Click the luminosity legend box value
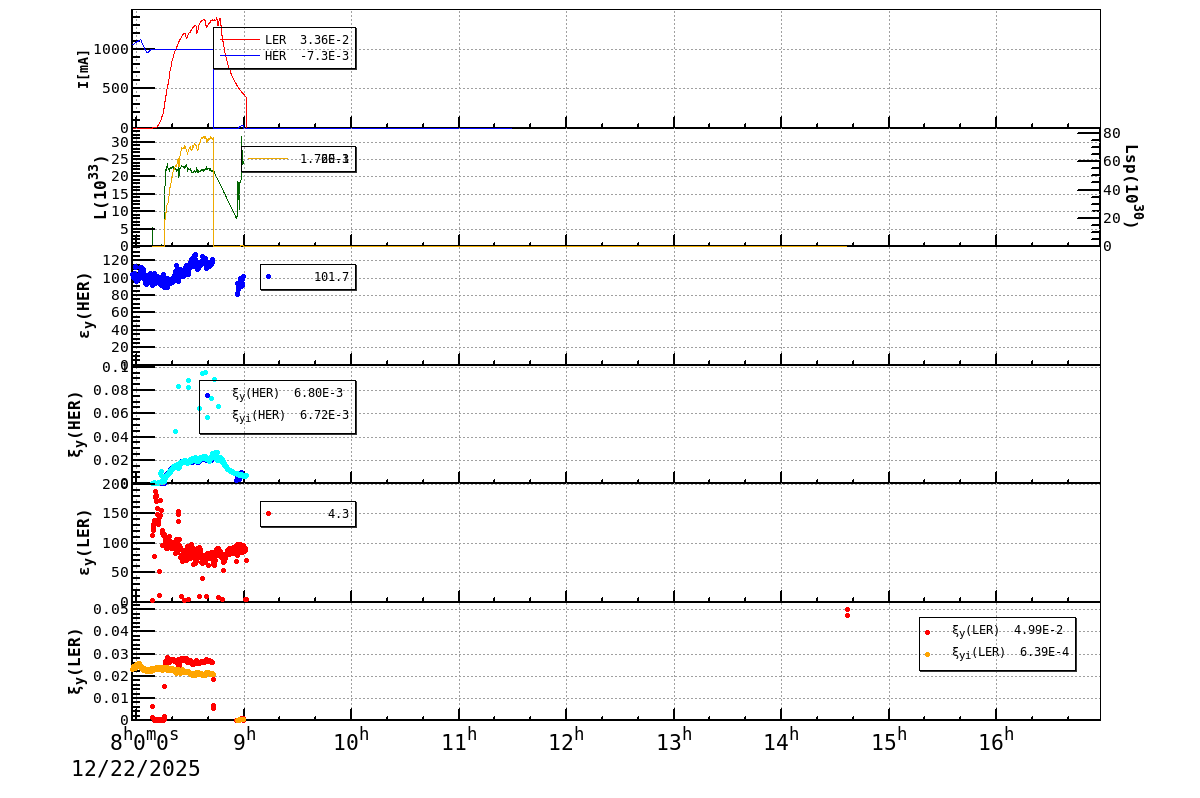1200x798 pixels. click(325, 159)
